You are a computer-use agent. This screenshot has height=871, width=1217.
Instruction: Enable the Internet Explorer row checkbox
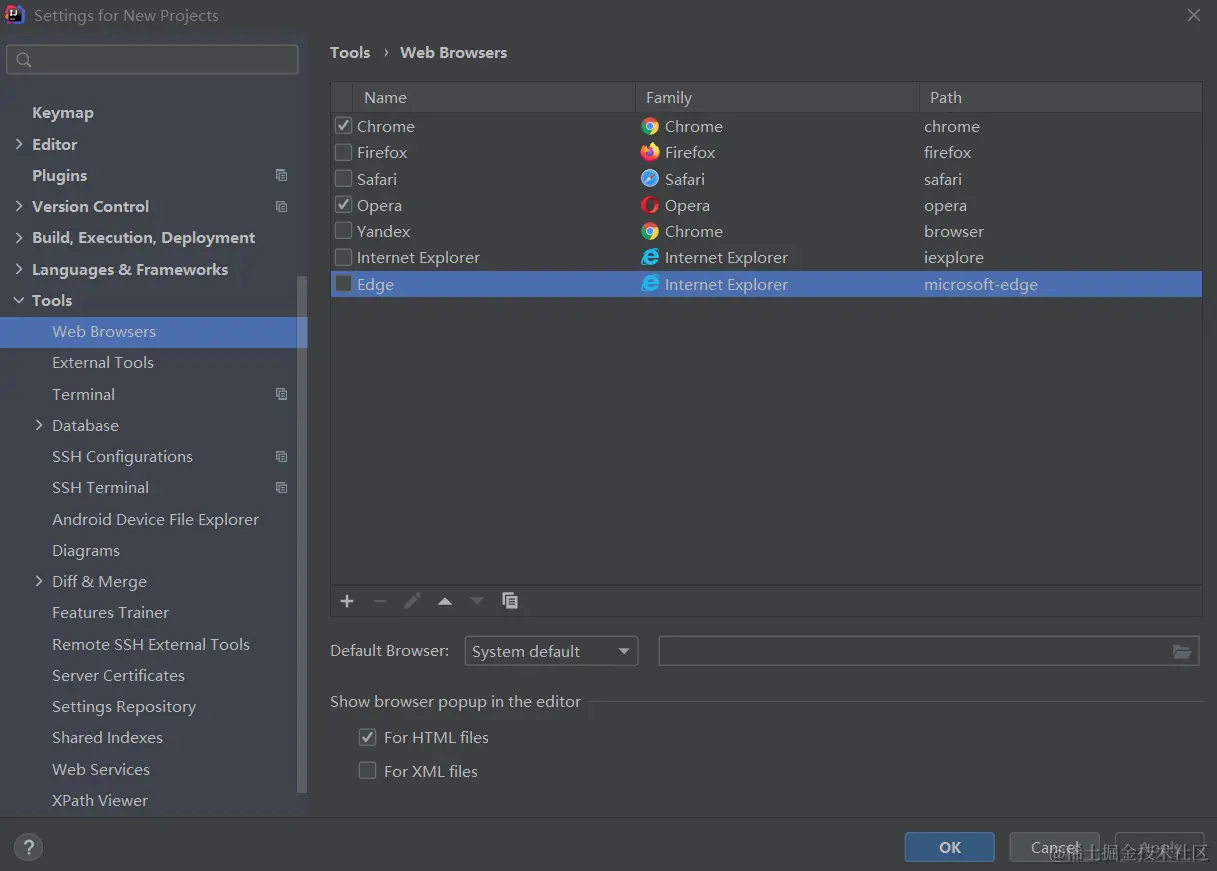[343, 257]
